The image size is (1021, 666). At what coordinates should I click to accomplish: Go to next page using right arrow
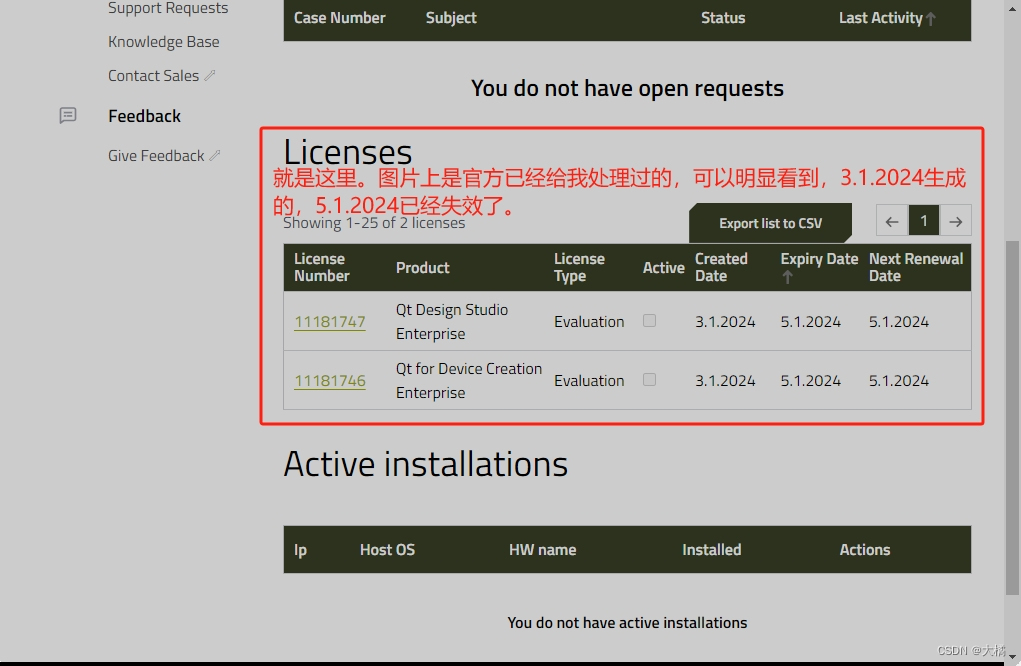click(956, 221)
